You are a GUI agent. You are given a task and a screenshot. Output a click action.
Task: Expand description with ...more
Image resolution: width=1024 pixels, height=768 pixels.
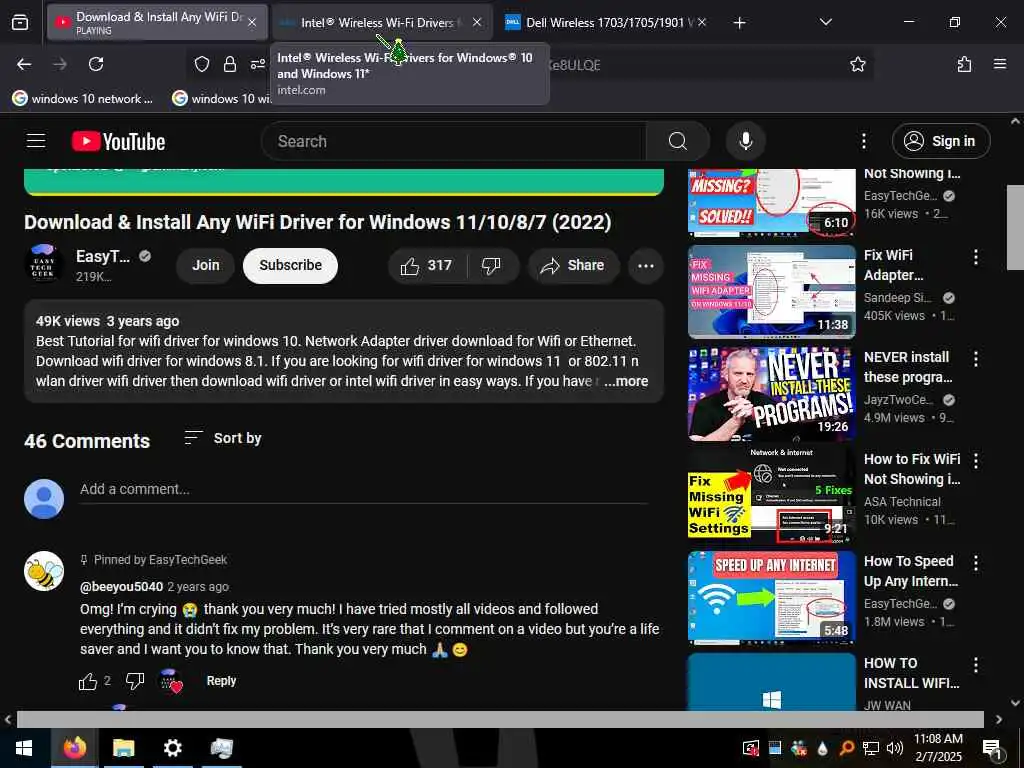[x=626, y=381]
